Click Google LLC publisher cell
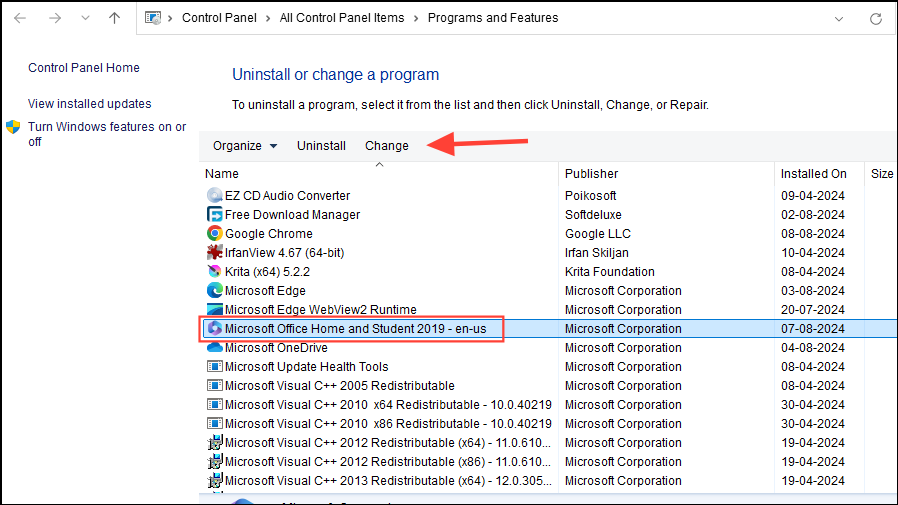This screenshot has width=898, height=505. pyautogui.click(x=598, y=234)
